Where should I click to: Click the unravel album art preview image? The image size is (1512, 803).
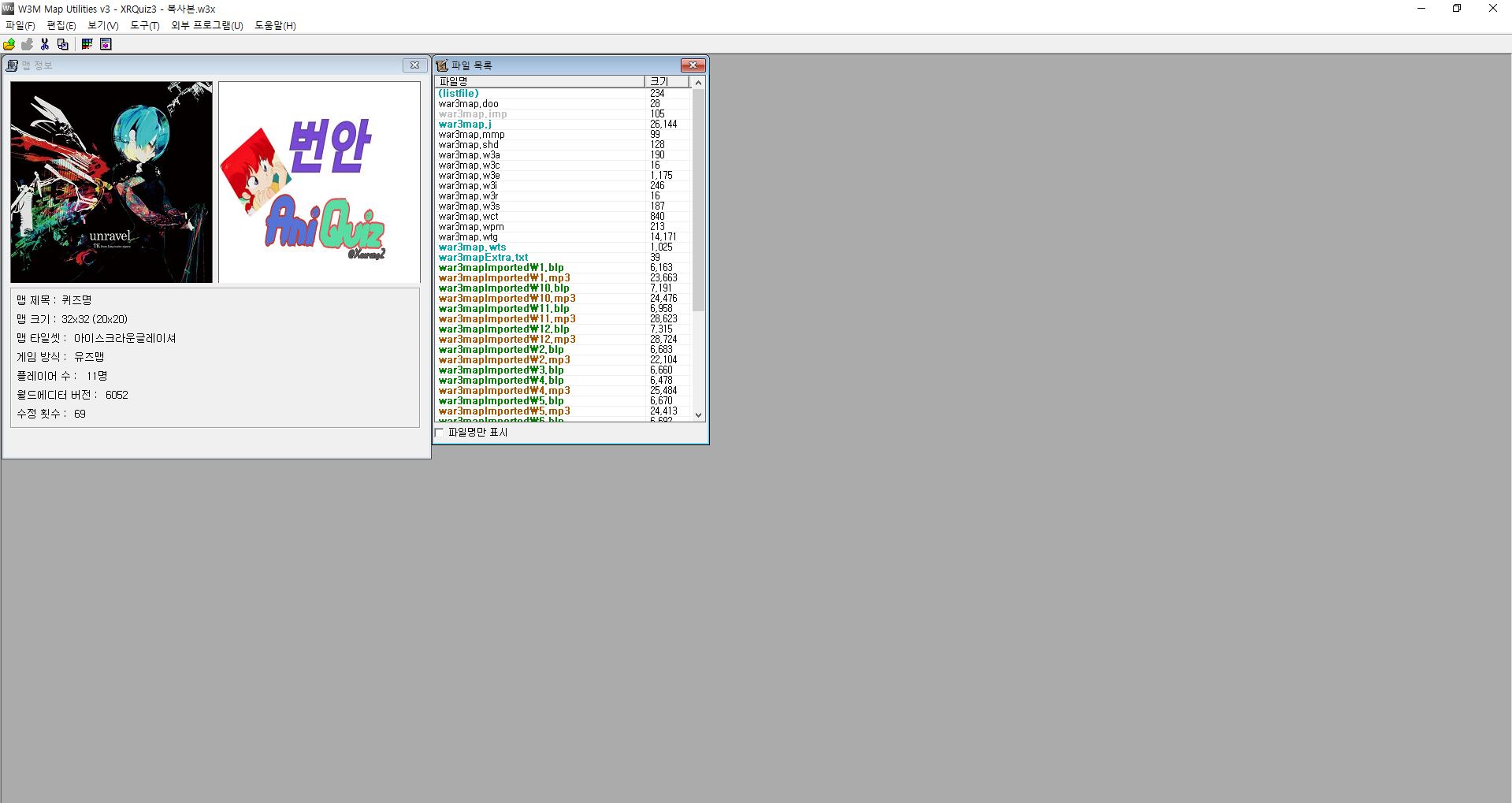(x=111, y=182)
